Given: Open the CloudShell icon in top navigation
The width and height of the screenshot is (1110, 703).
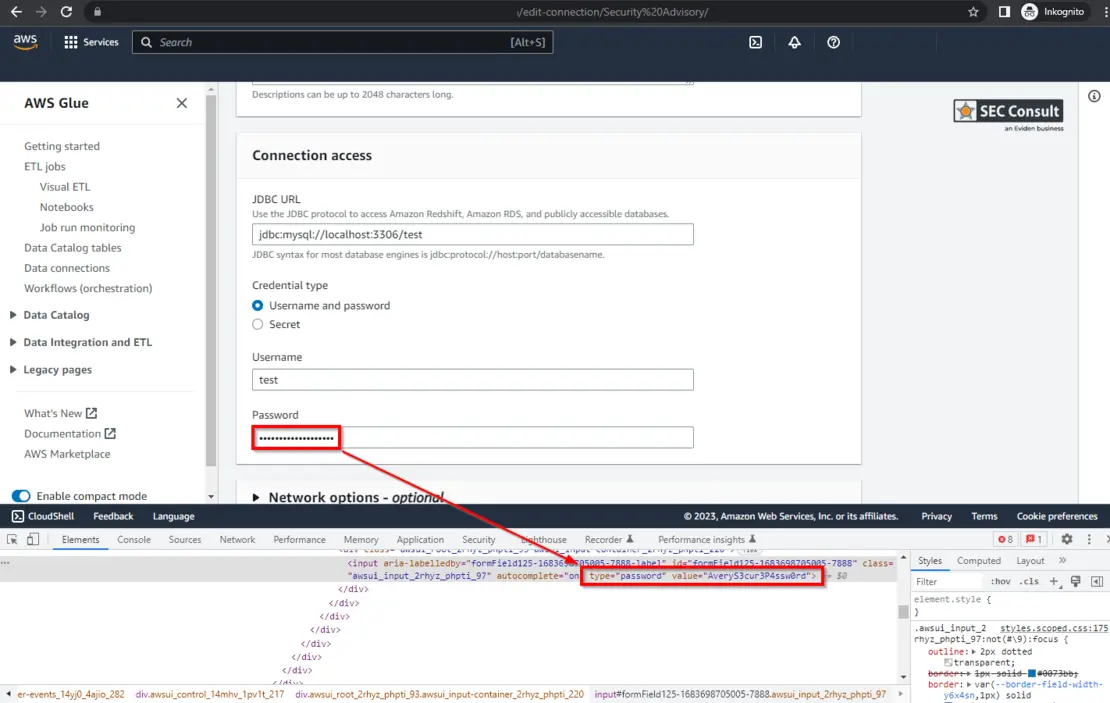Looking at the screenshot, I should (755, 42).
